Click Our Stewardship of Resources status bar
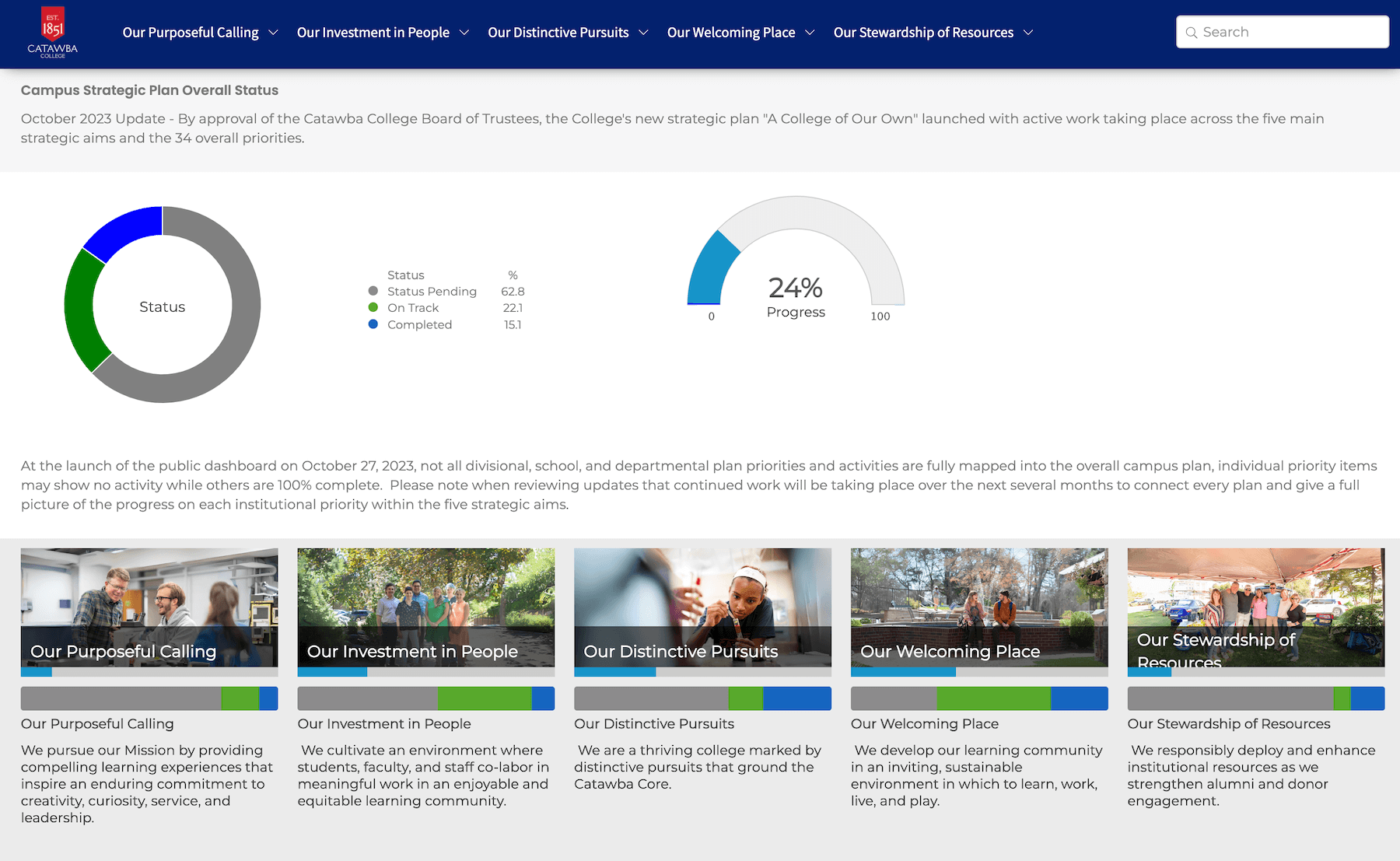The height and width of the screenshot is (861, 1400). (1256, 698)
